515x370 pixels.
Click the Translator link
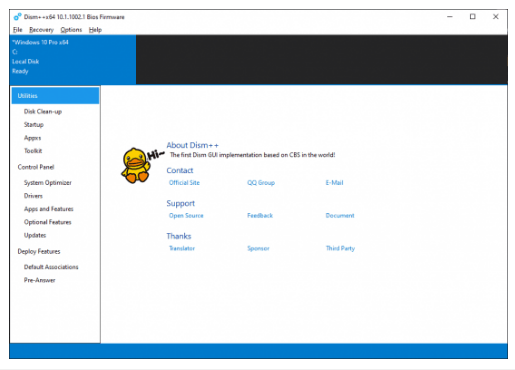tap(182, 248)
